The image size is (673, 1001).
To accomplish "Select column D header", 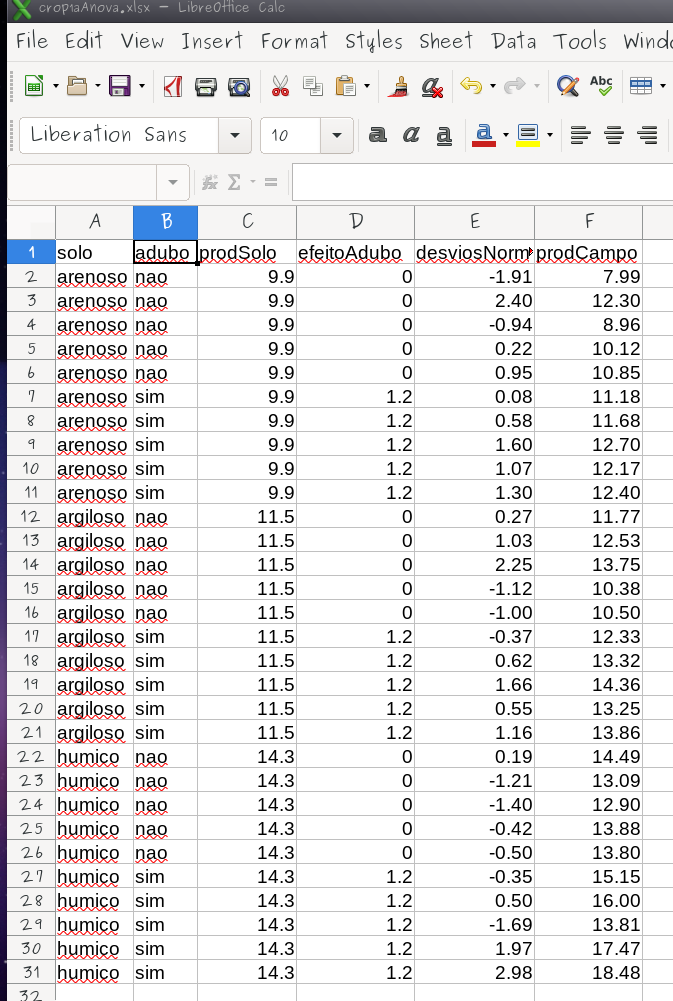I will coord(355,221).
